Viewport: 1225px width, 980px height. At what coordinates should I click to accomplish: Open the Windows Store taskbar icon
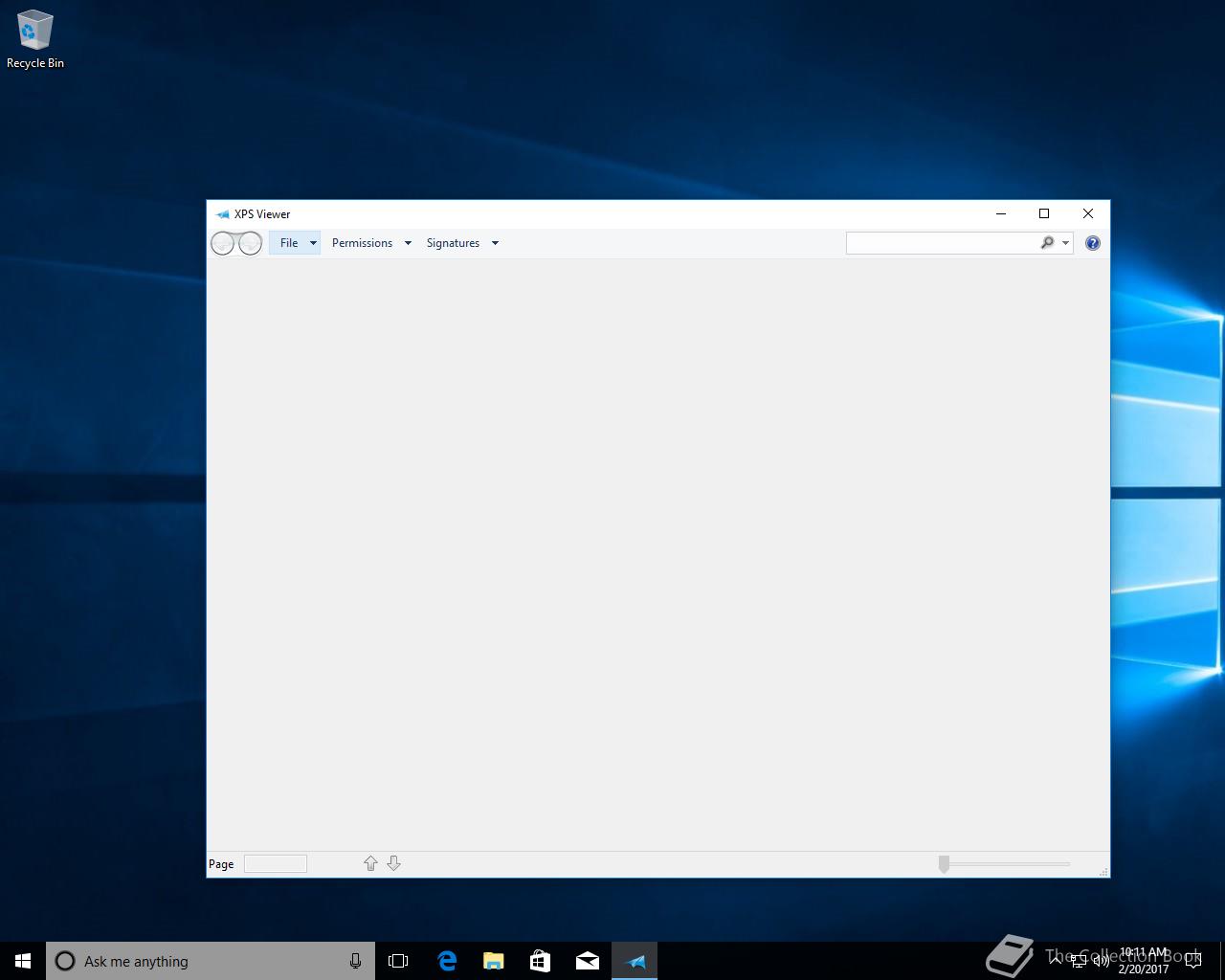[540, 961]
